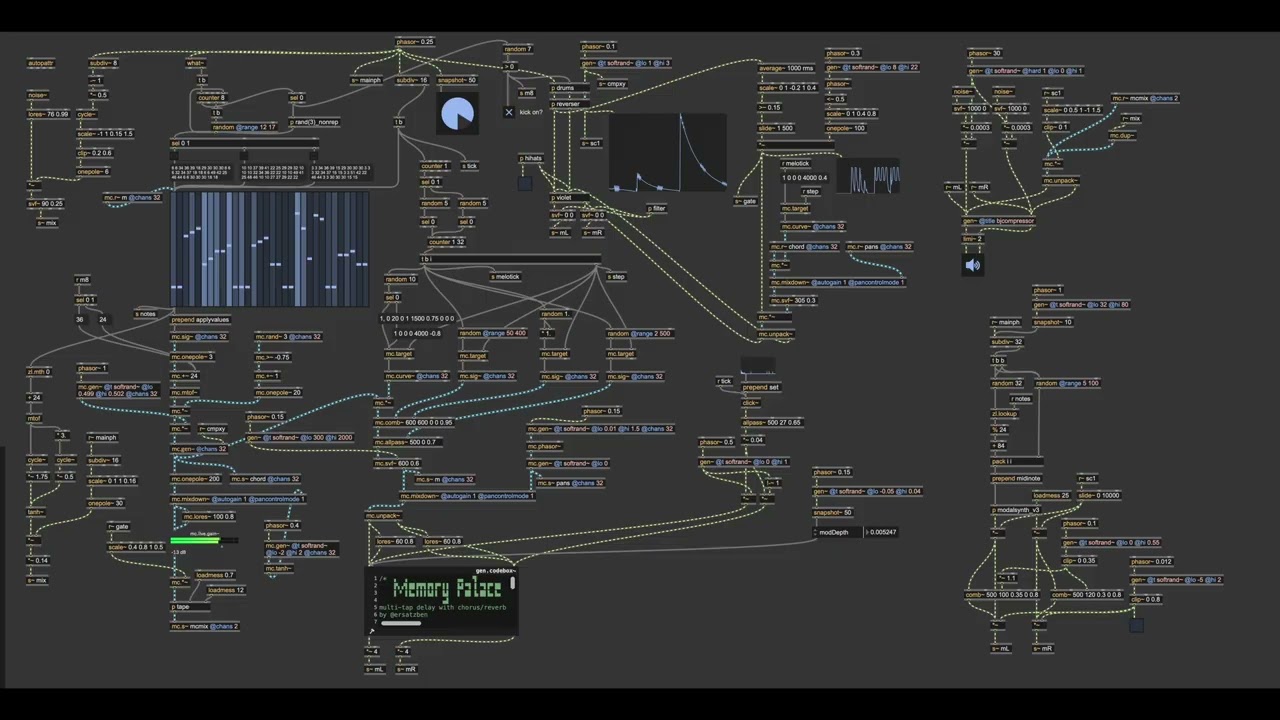Click inside the blue multislider note grid
Screen dimensions: 1280x720
click(270, 249)
